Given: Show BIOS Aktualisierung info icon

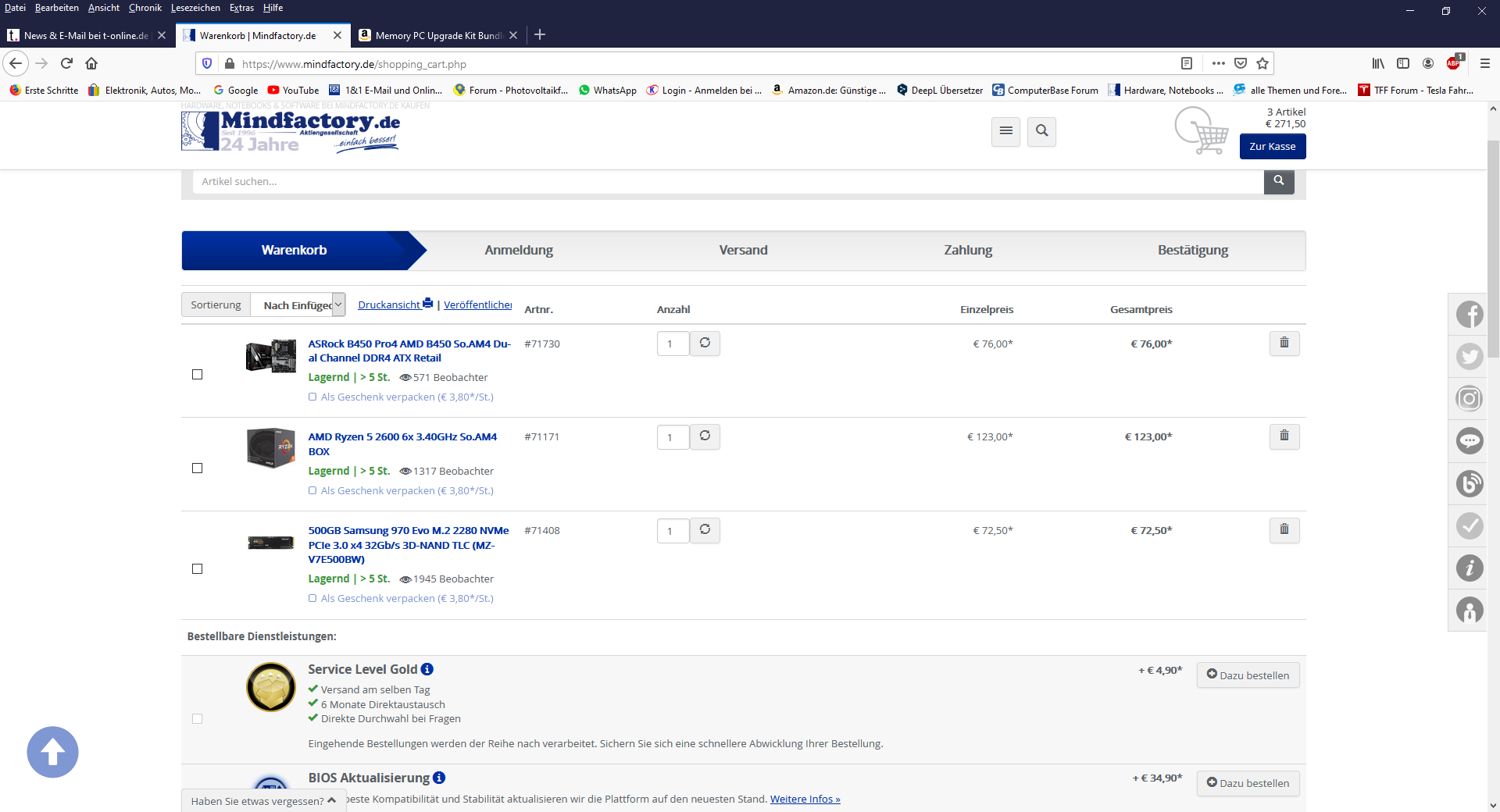Looking at the screenshot, I should pyautogui.click(x=439, y=778).
